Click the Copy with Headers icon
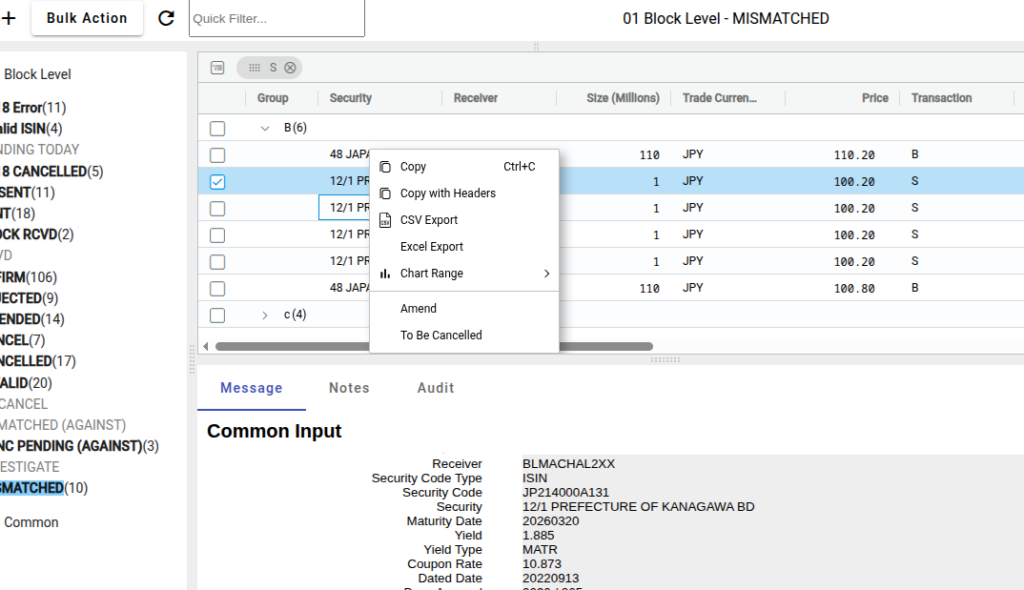 pyautogui.click(x=385, y=193)
